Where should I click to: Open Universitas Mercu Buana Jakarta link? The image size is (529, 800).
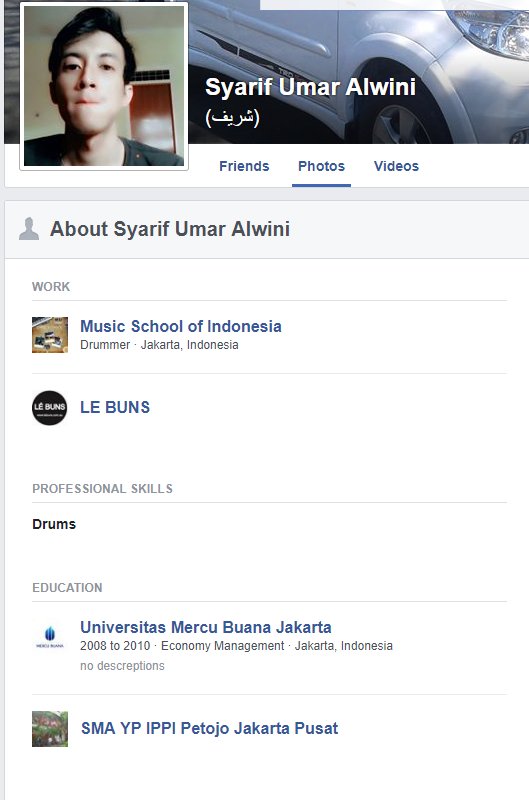tap(206, 627)
